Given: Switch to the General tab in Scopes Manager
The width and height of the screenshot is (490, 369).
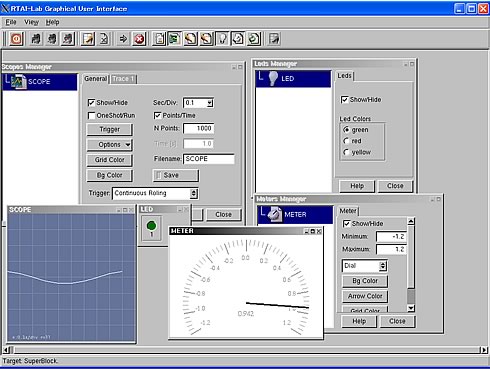Looking at the screenshot, I should (95, 79).
